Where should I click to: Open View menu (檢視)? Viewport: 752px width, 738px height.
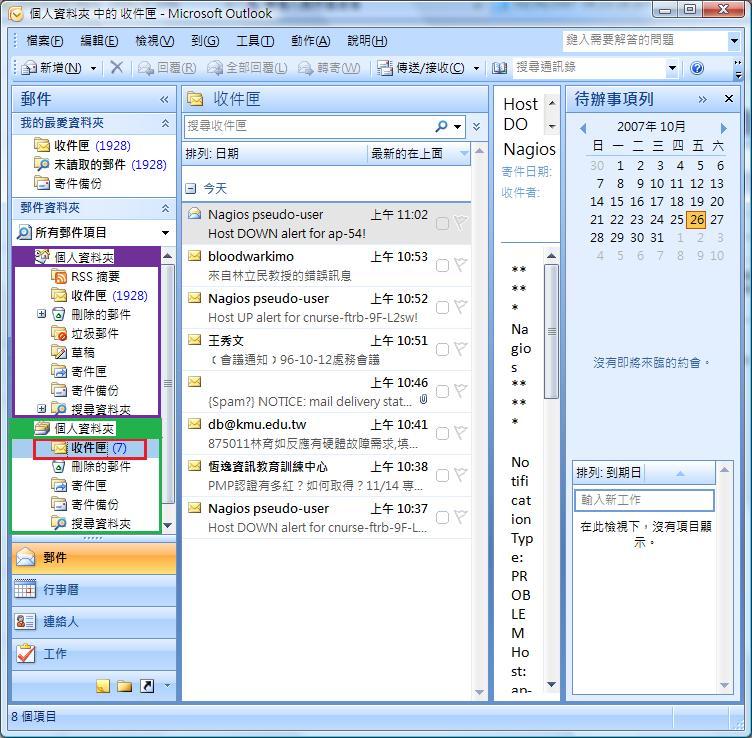point(155,41)
